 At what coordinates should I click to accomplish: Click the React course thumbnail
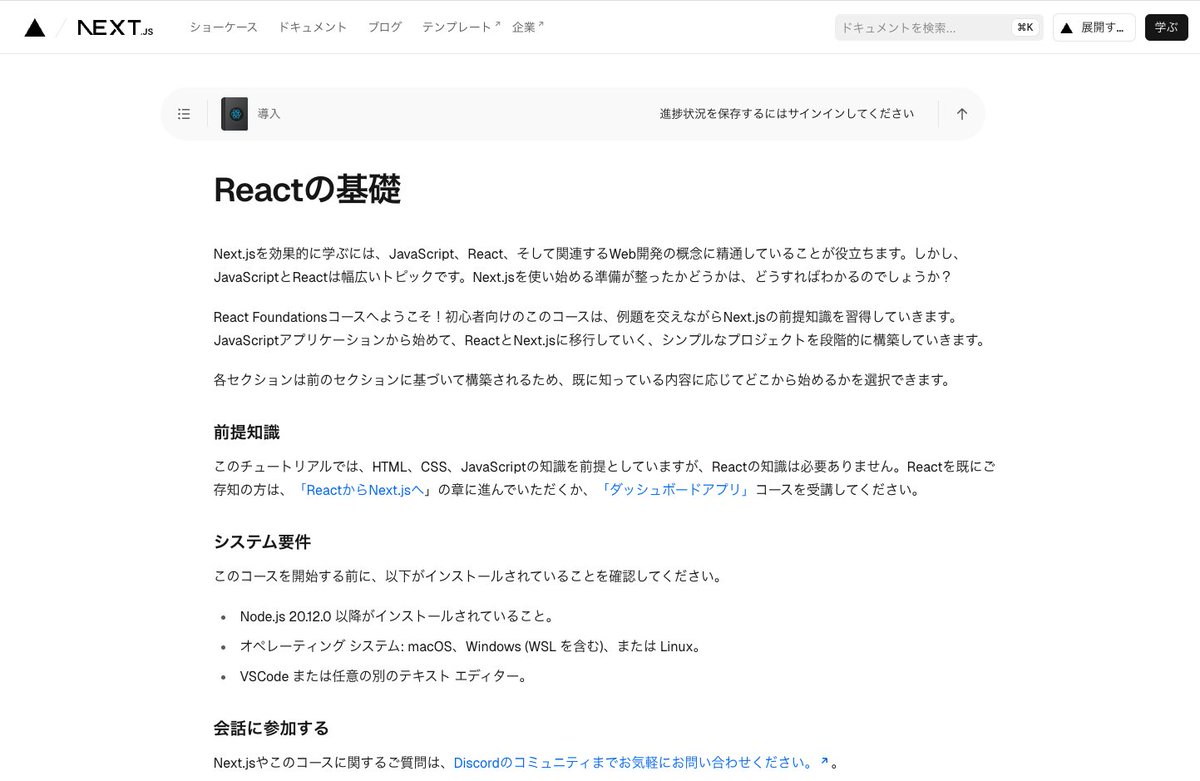point(235,114)
